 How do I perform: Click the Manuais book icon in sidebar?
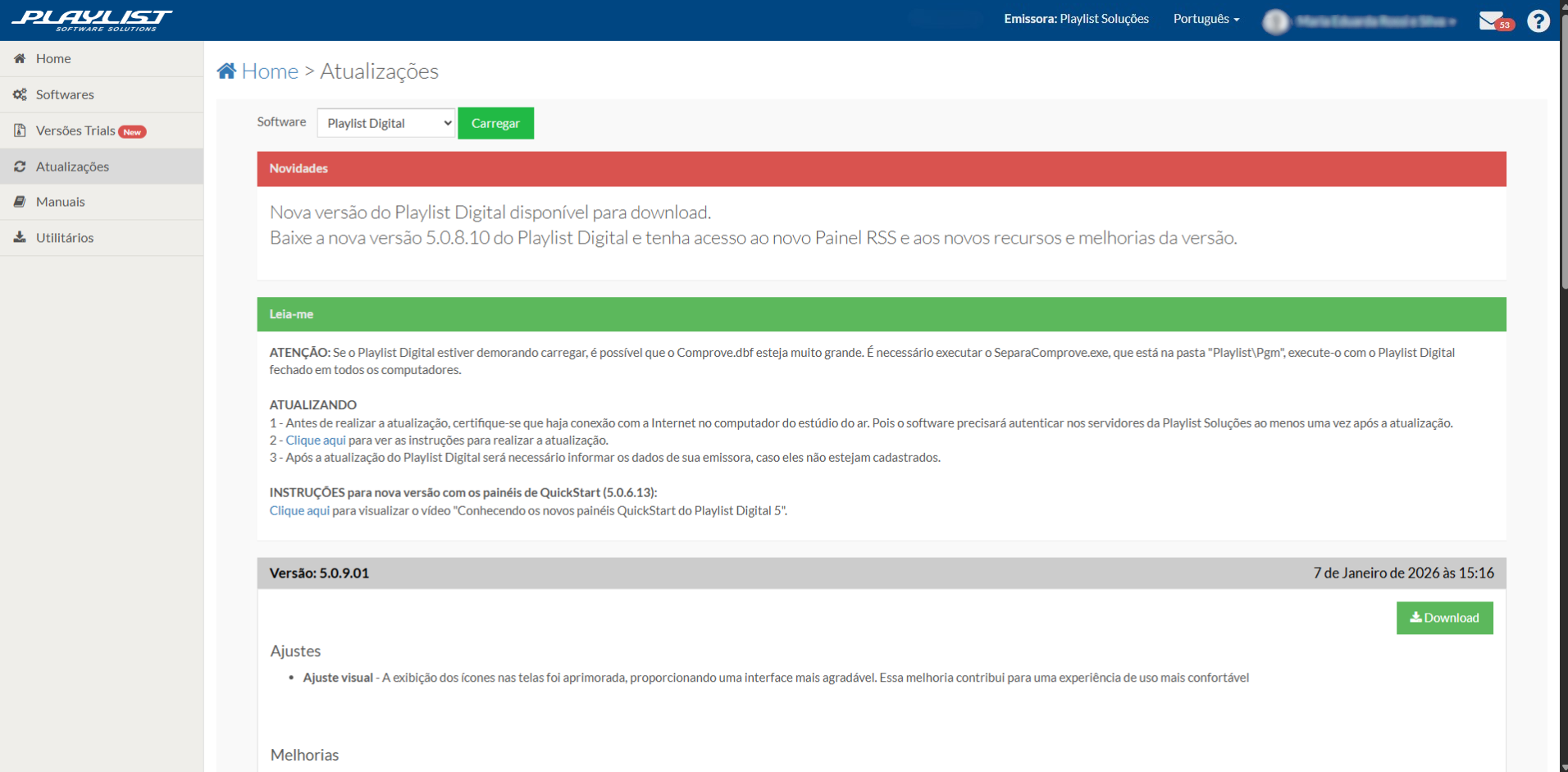pos(20,202)
